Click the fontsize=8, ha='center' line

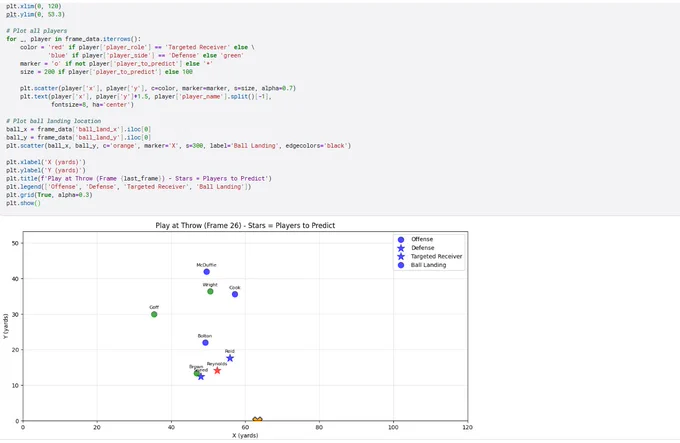click(92, 105)
